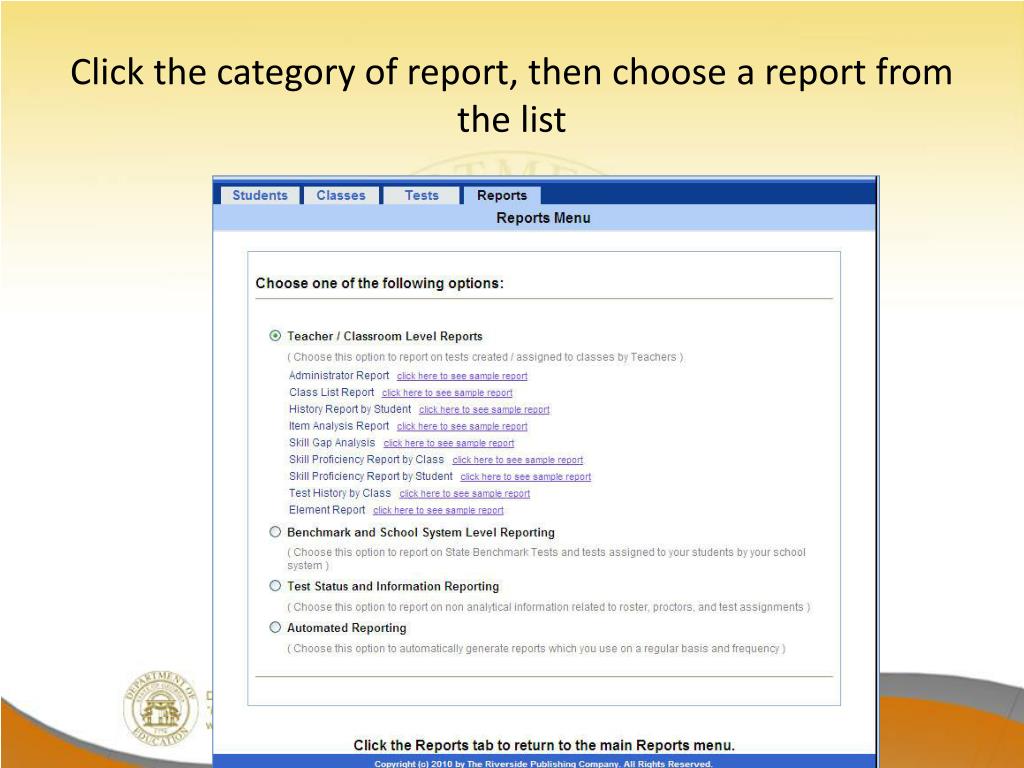Click the description about State Benchmark Tests
This screenshot has width=1024, height=768.
547,558
